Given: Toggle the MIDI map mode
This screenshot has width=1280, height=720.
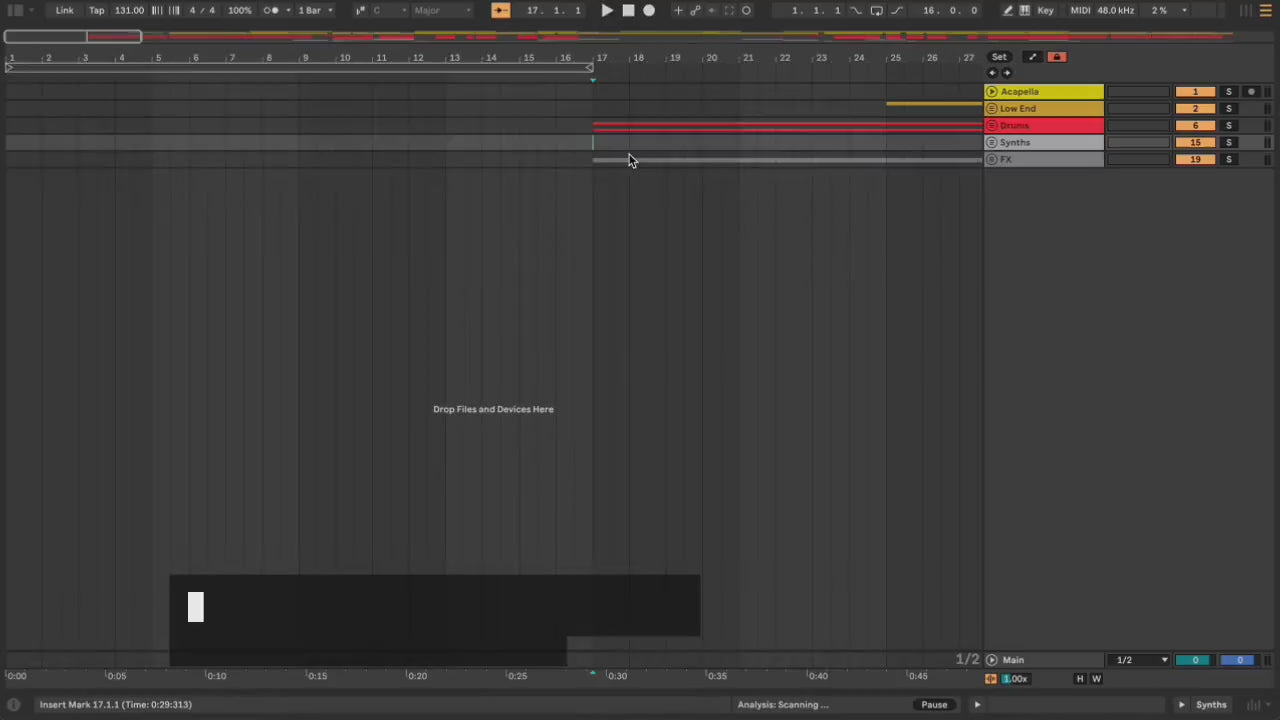Looking at the screenshot, I should coord(1080,10).
